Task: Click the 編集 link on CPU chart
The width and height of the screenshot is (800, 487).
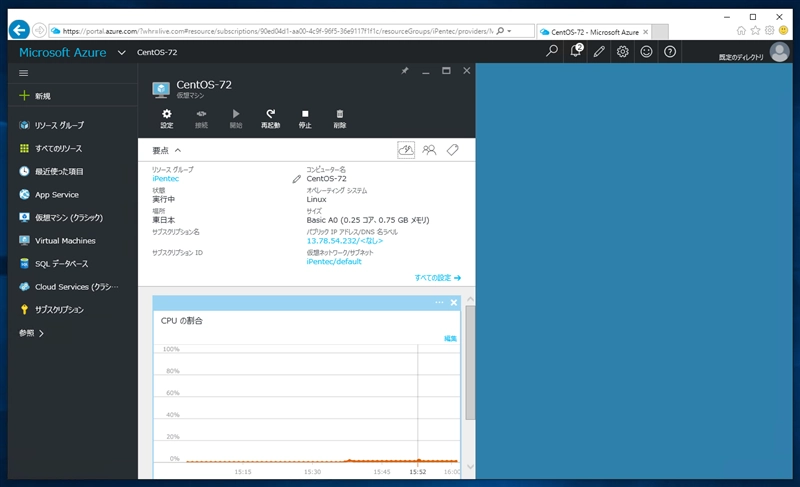Action: pos(450,338)
